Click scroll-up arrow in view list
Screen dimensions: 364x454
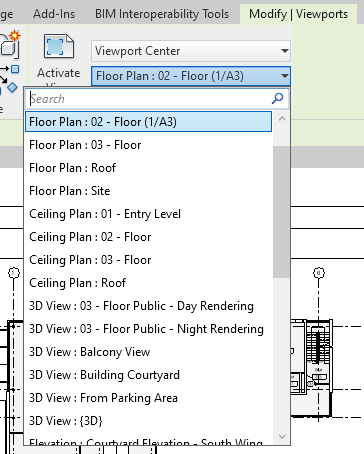[282, 119]
